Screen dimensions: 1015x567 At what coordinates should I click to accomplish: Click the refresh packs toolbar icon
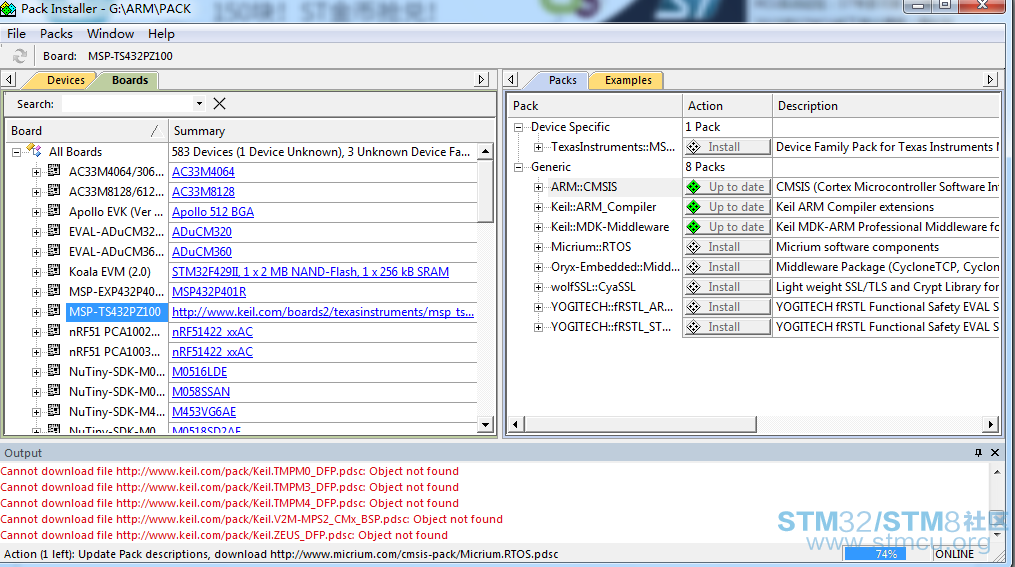[20, 56]
